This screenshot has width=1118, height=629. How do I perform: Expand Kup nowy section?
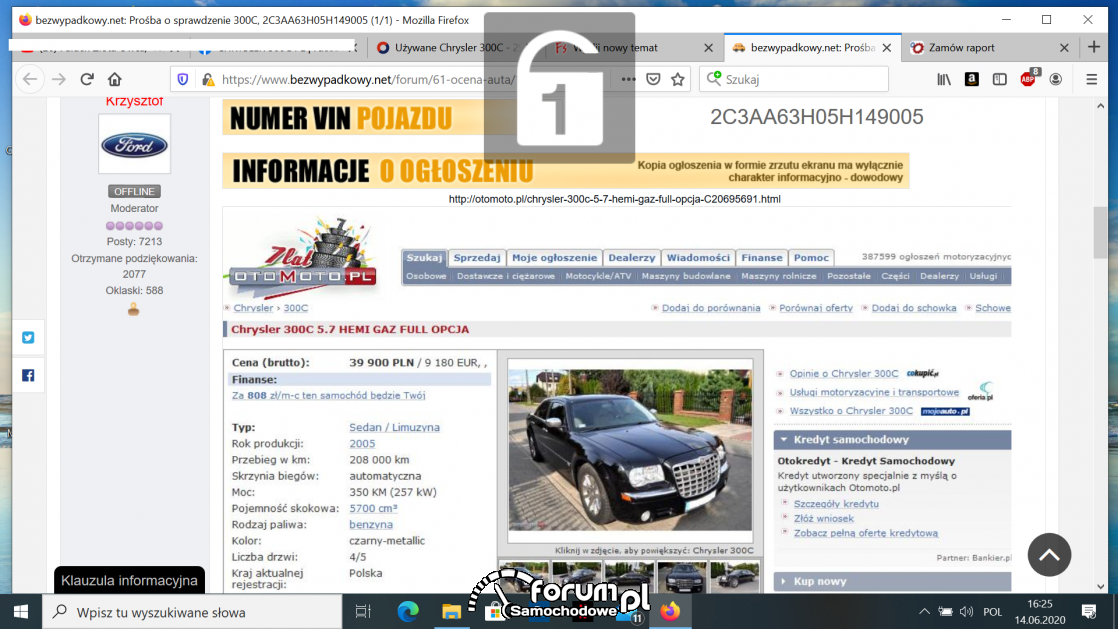(x=892, y=581)
